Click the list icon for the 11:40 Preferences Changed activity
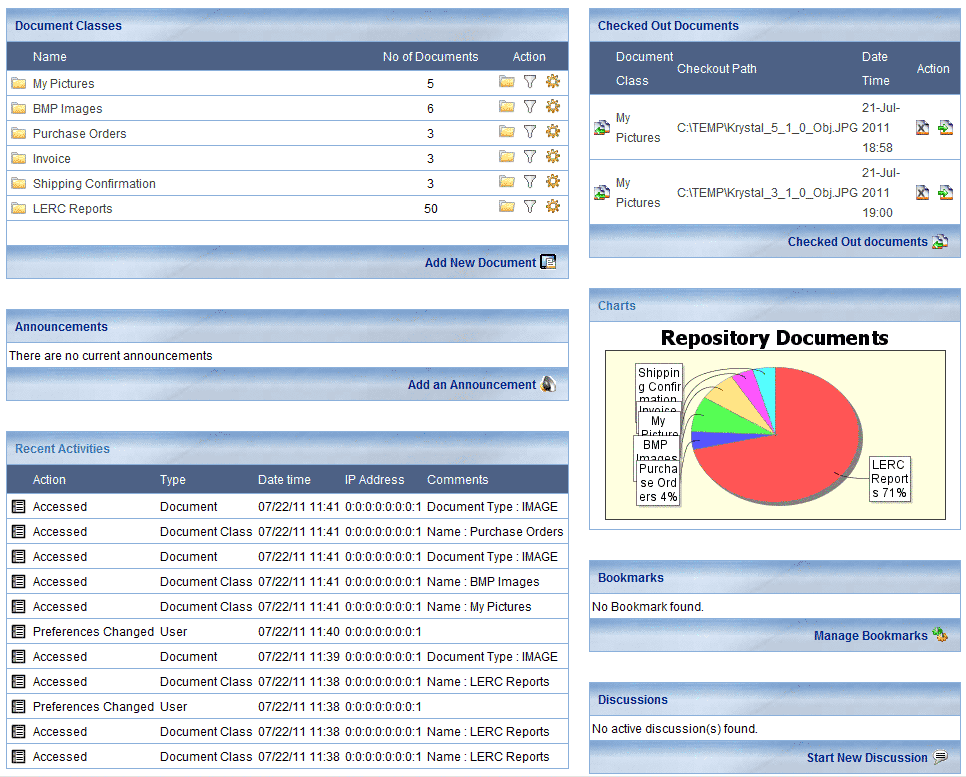The height and width of the screenshot is (777, 966). point(19,632)
